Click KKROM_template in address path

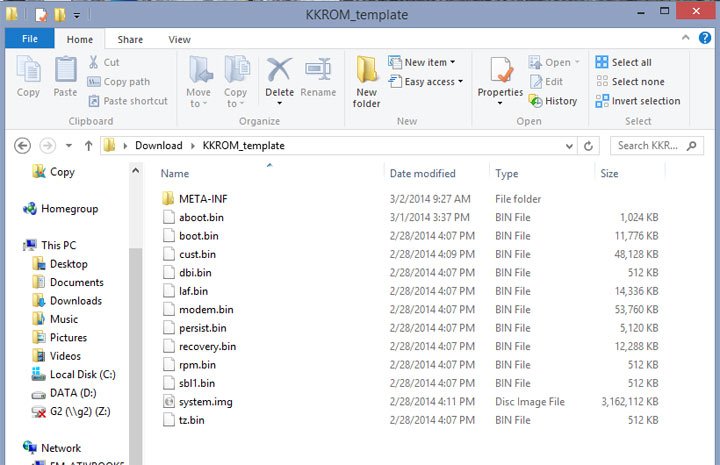(243, 146)
